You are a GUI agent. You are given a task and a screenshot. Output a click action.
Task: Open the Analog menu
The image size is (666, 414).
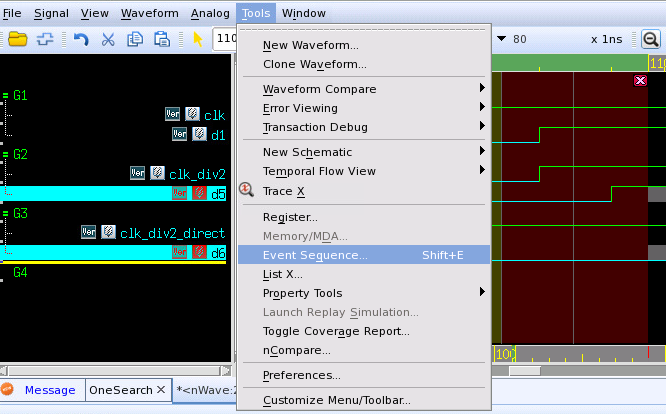click(210, 13)
